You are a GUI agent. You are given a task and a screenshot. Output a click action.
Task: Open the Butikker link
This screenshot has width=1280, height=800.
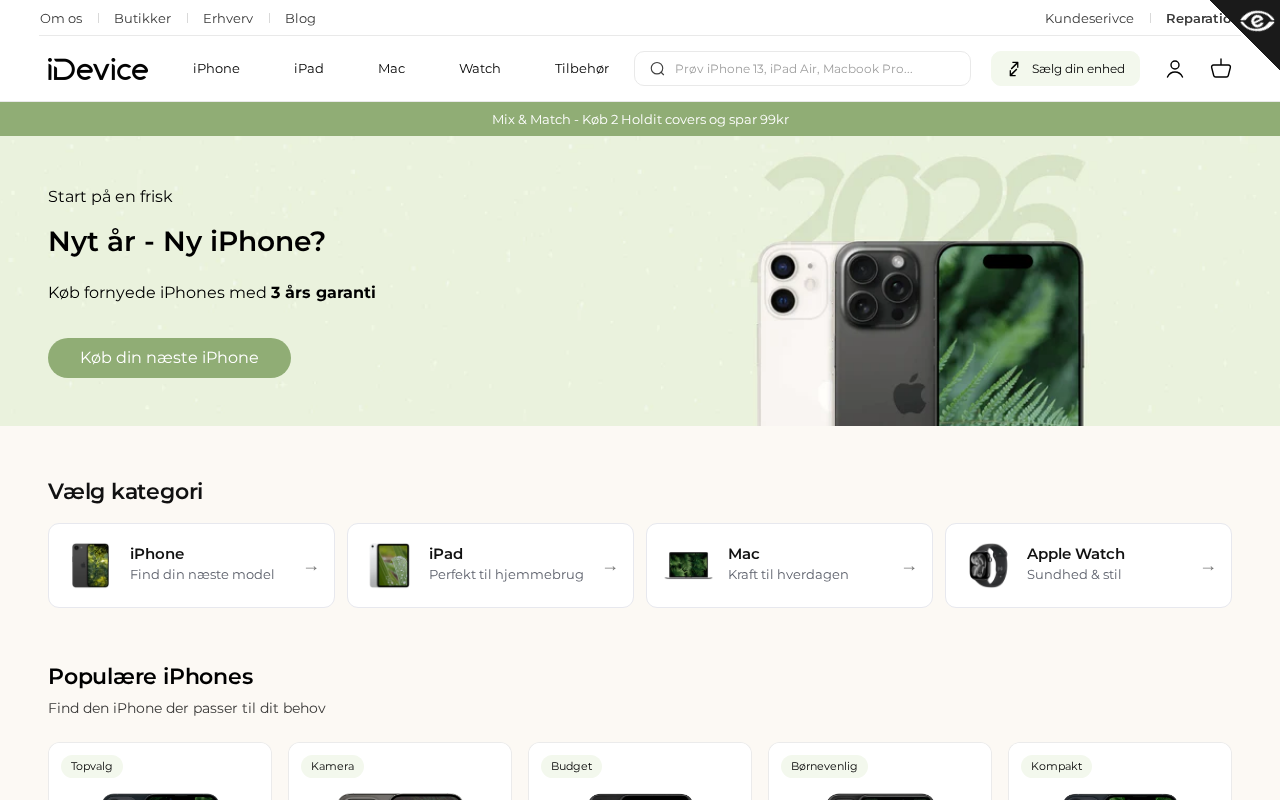142,18
